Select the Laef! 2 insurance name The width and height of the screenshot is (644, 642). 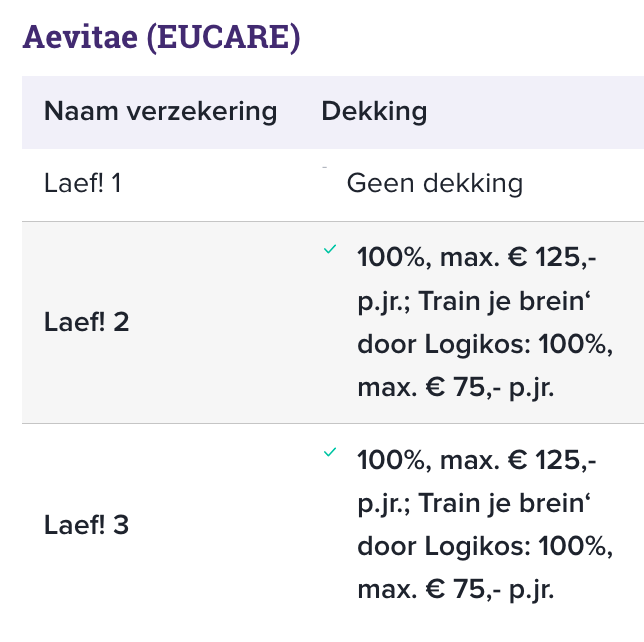coord(86,323)
